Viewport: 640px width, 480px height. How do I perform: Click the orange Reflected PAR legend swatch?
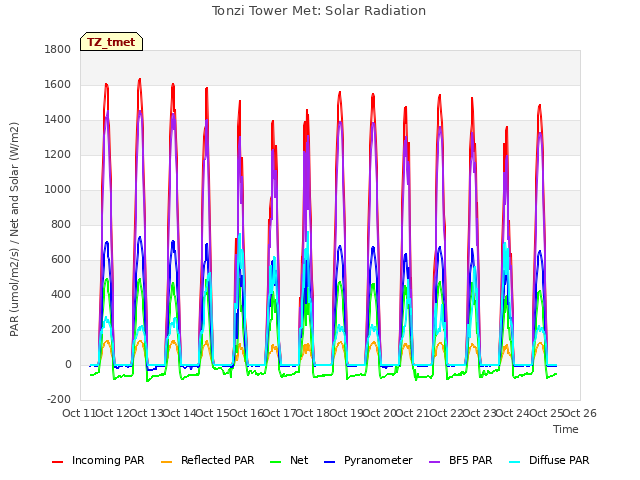point(167,462)
